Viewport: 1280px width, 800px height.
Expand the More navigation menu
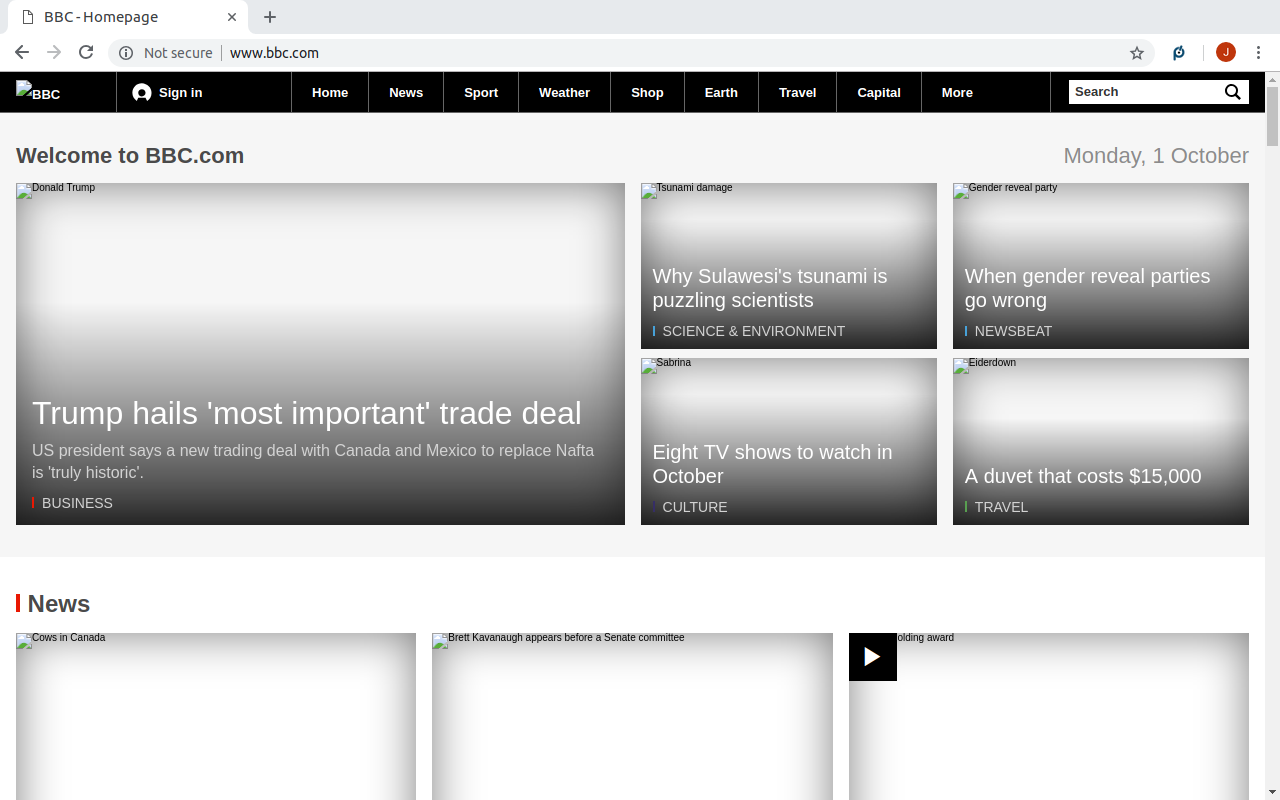[957, 92]
